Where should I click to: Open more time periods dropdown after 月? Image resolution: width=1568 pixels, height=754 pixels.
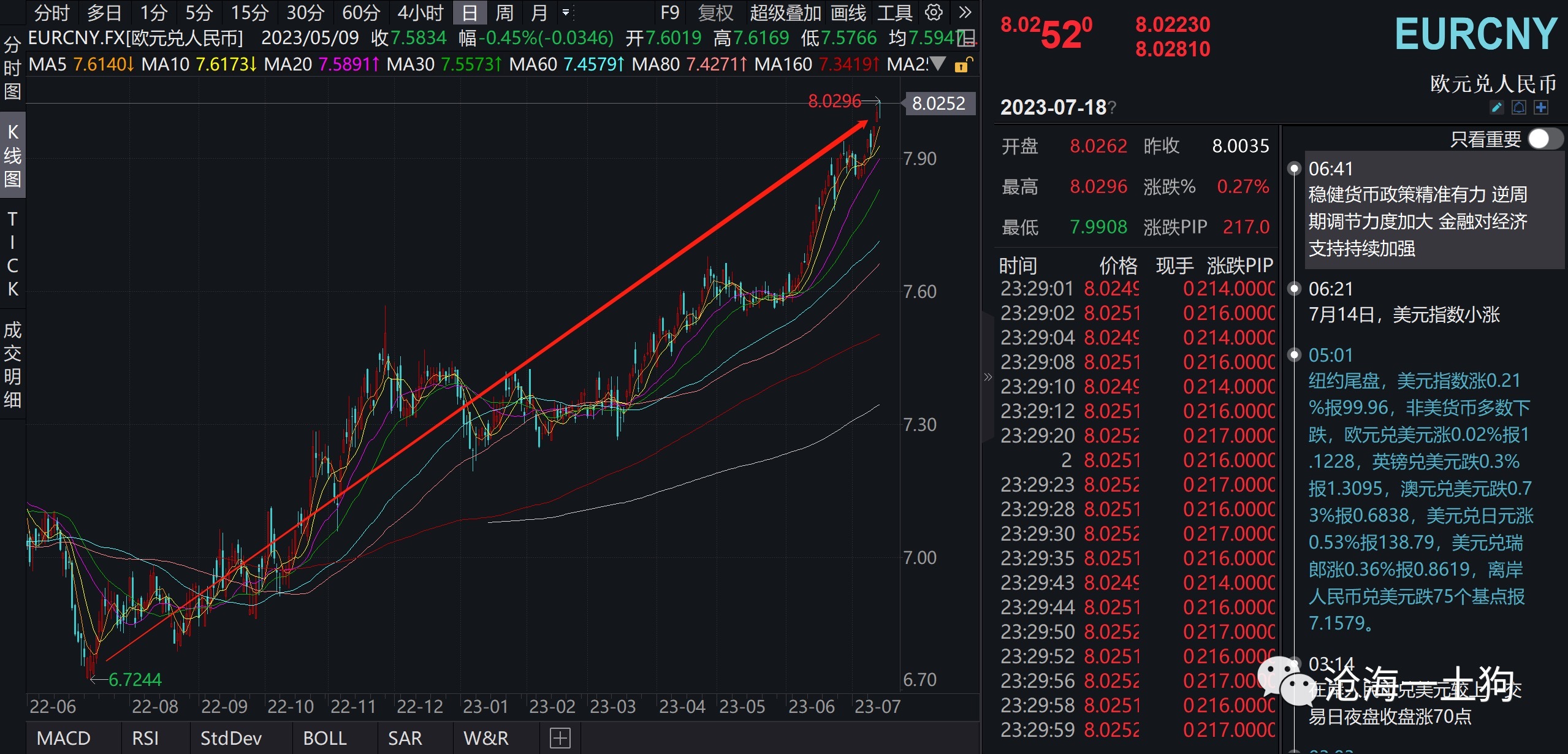(566, 12)
